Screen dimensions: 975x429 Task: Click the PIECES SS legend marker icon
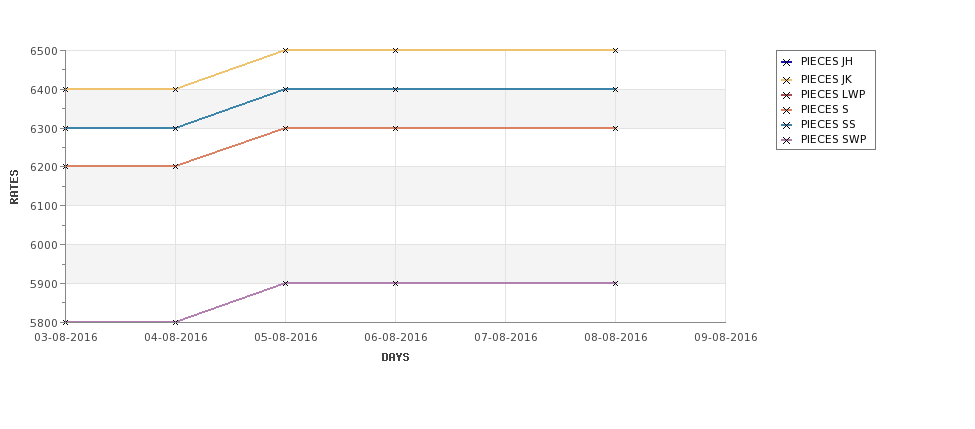pos(787,125)
